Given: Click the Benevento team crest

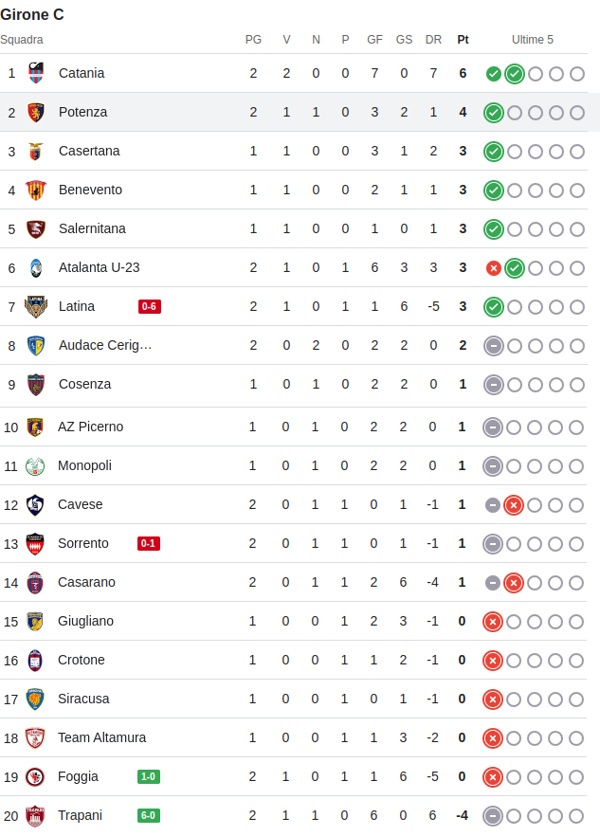Looking at the screenshot, I should tap(35, 190).
